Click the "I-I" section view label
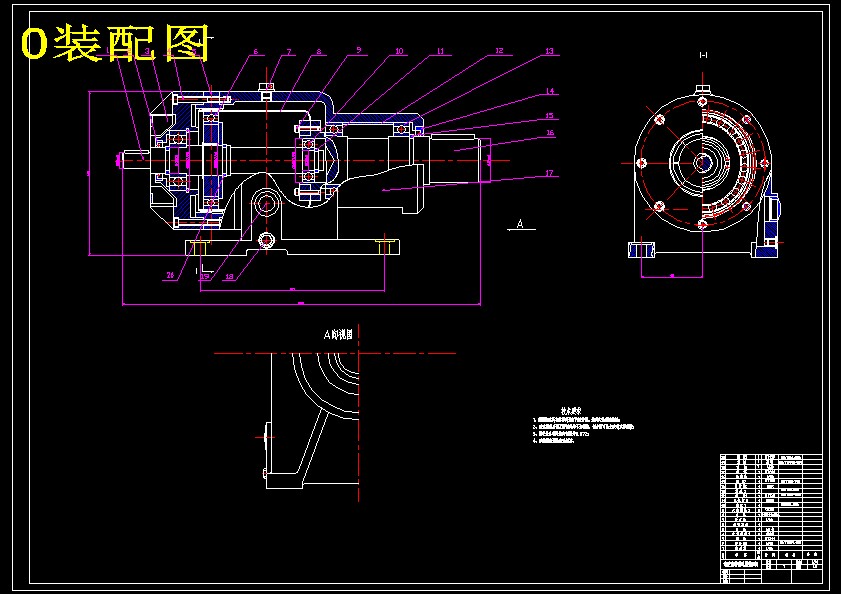Screen dimensions: 841x594 pos(703,55)
